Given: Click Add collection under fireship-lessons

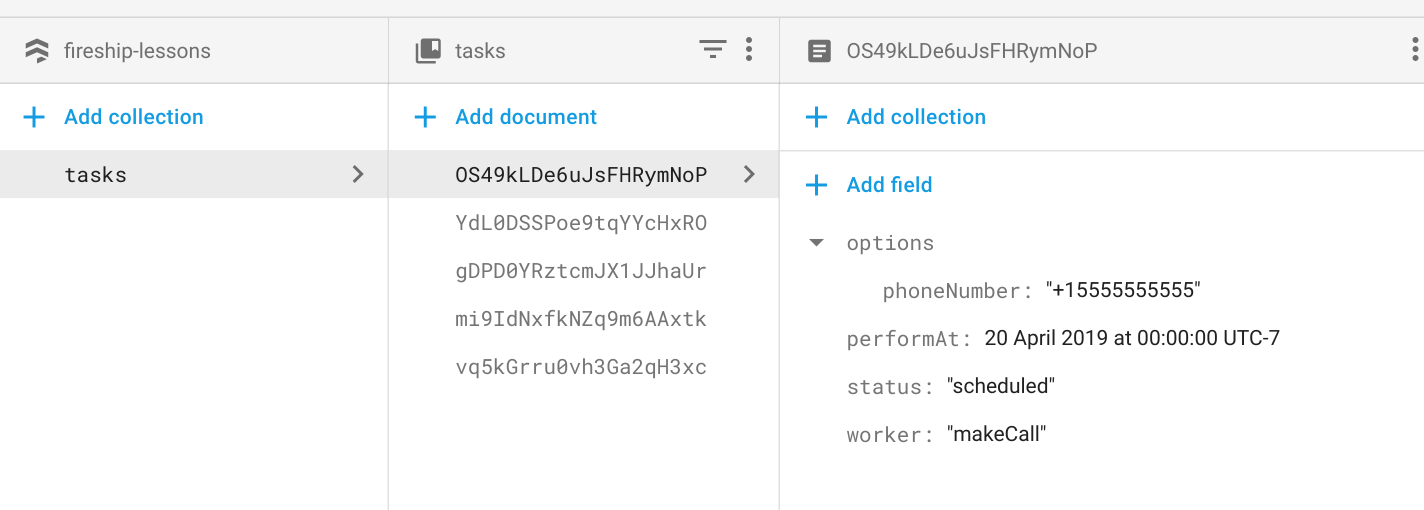Looking at the screenshot, I should tap(133, 117).
